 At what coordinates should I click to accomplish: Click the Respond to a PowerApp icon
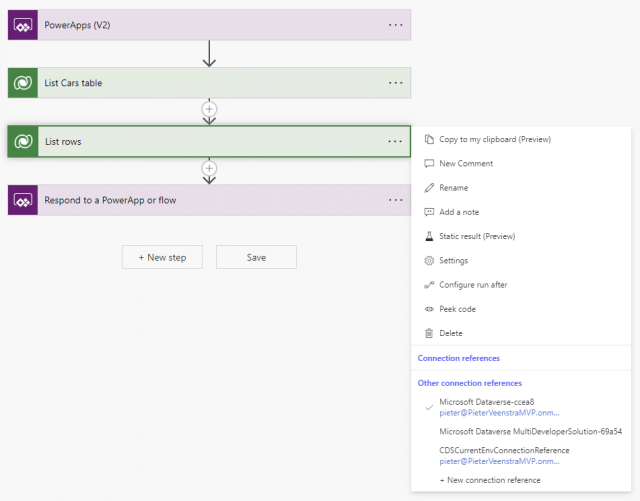coord(23,200)
